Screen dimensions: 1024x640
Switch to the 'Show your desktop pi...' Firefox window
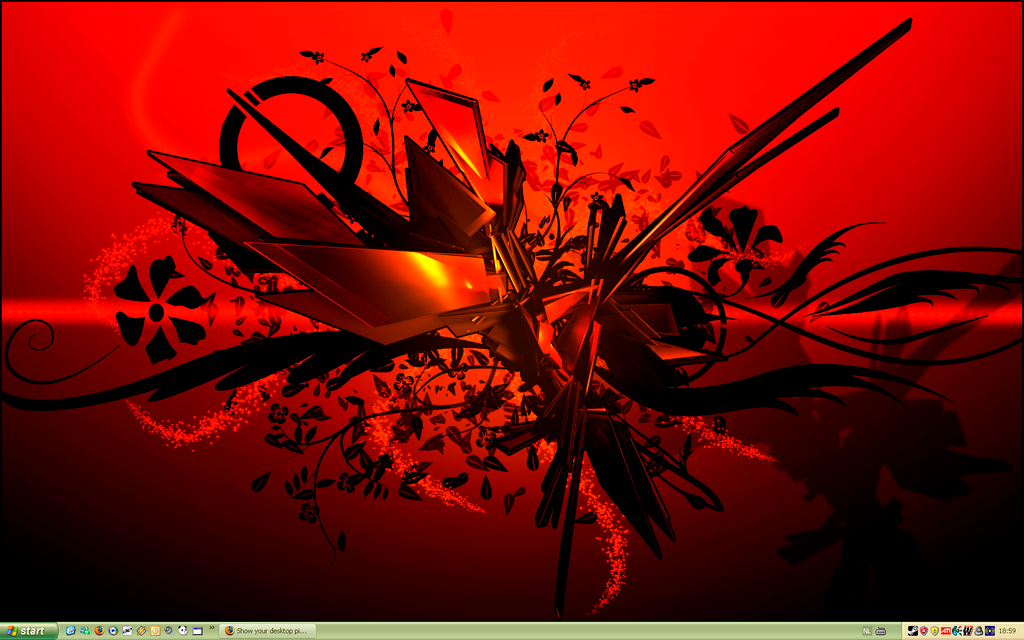(267, 631)
